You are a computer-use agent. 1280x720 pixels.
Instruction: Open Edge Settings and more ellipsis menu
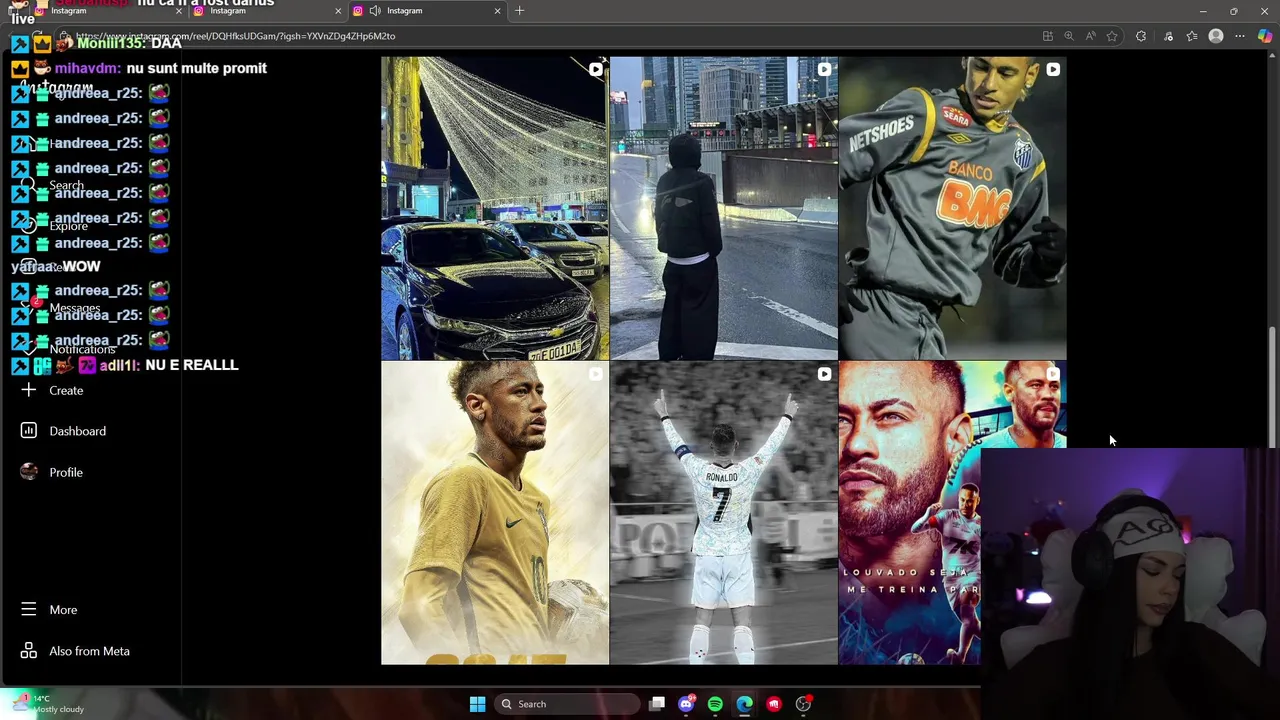click(1240, 36)
